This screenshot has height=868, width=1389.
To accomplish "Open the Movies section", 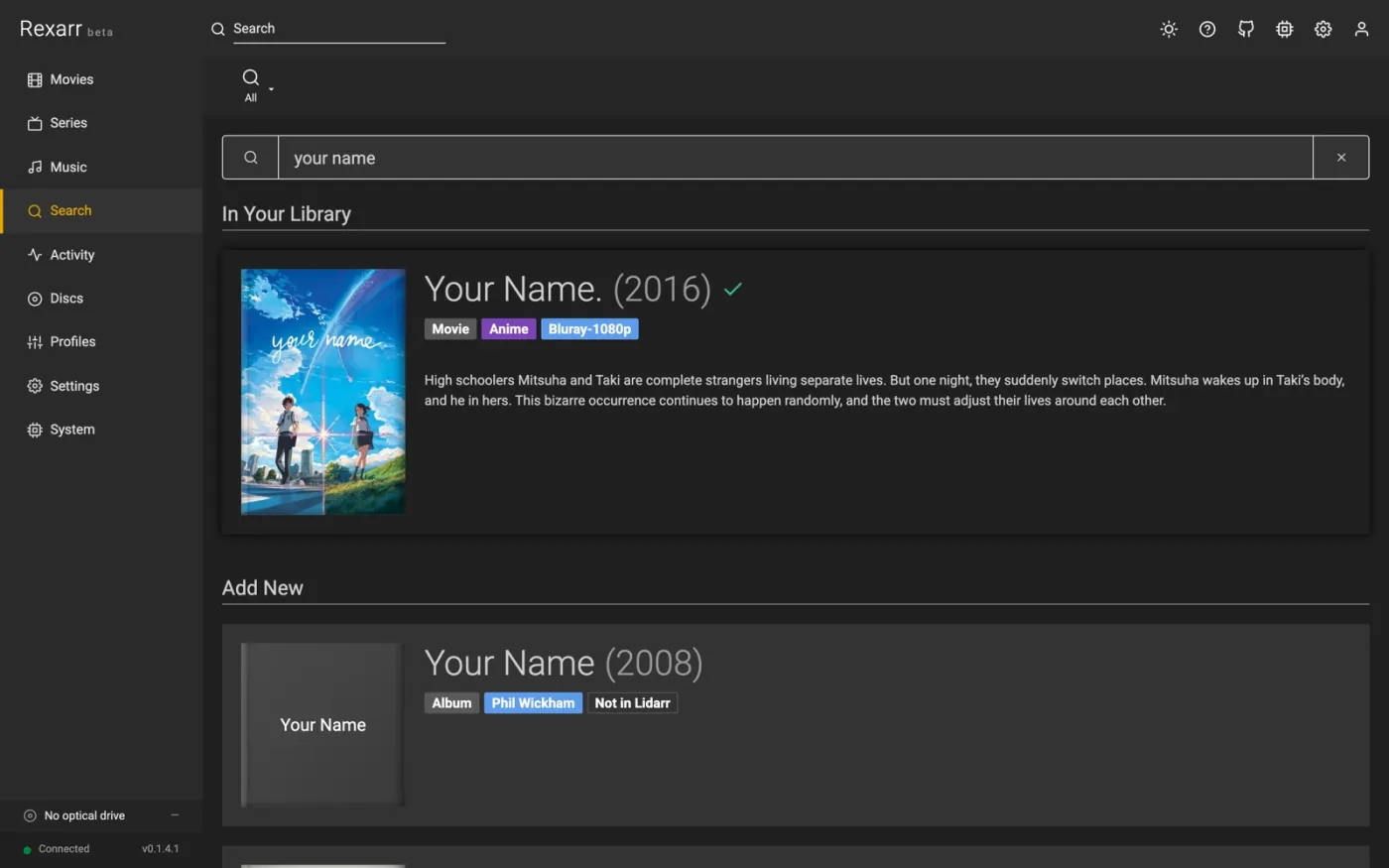I will 101,79.
